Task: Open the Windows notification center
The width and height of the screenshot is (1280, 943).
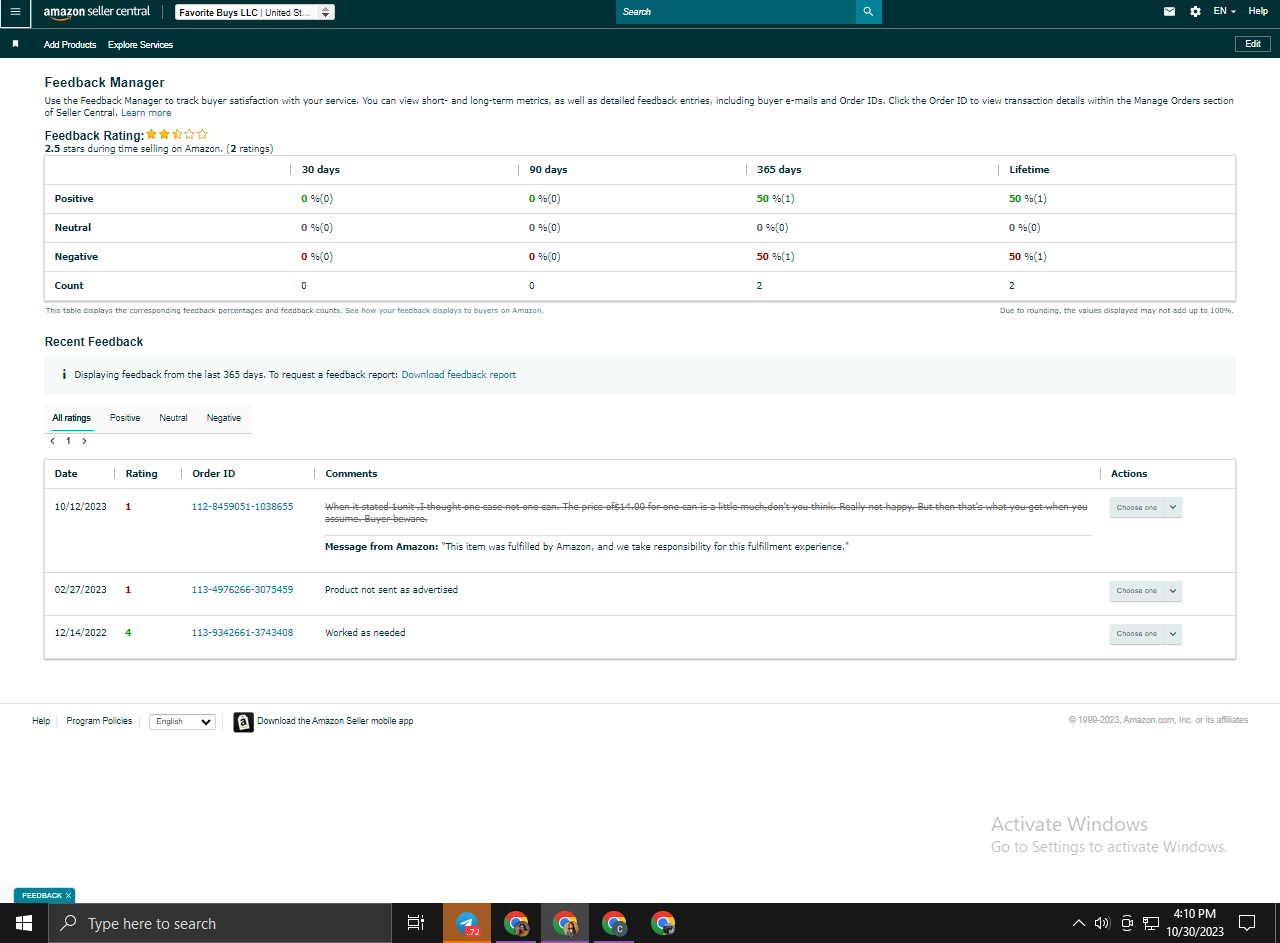Action: point(1247,923)
